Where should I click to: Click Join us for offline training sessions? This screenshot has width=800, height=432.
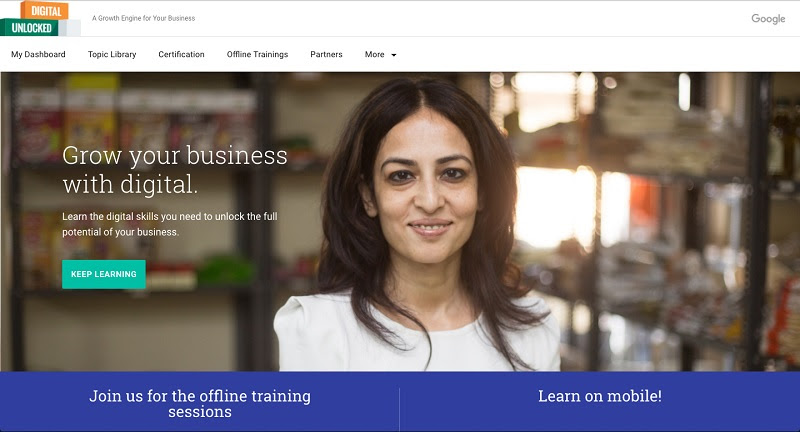(x=199, y=403)
